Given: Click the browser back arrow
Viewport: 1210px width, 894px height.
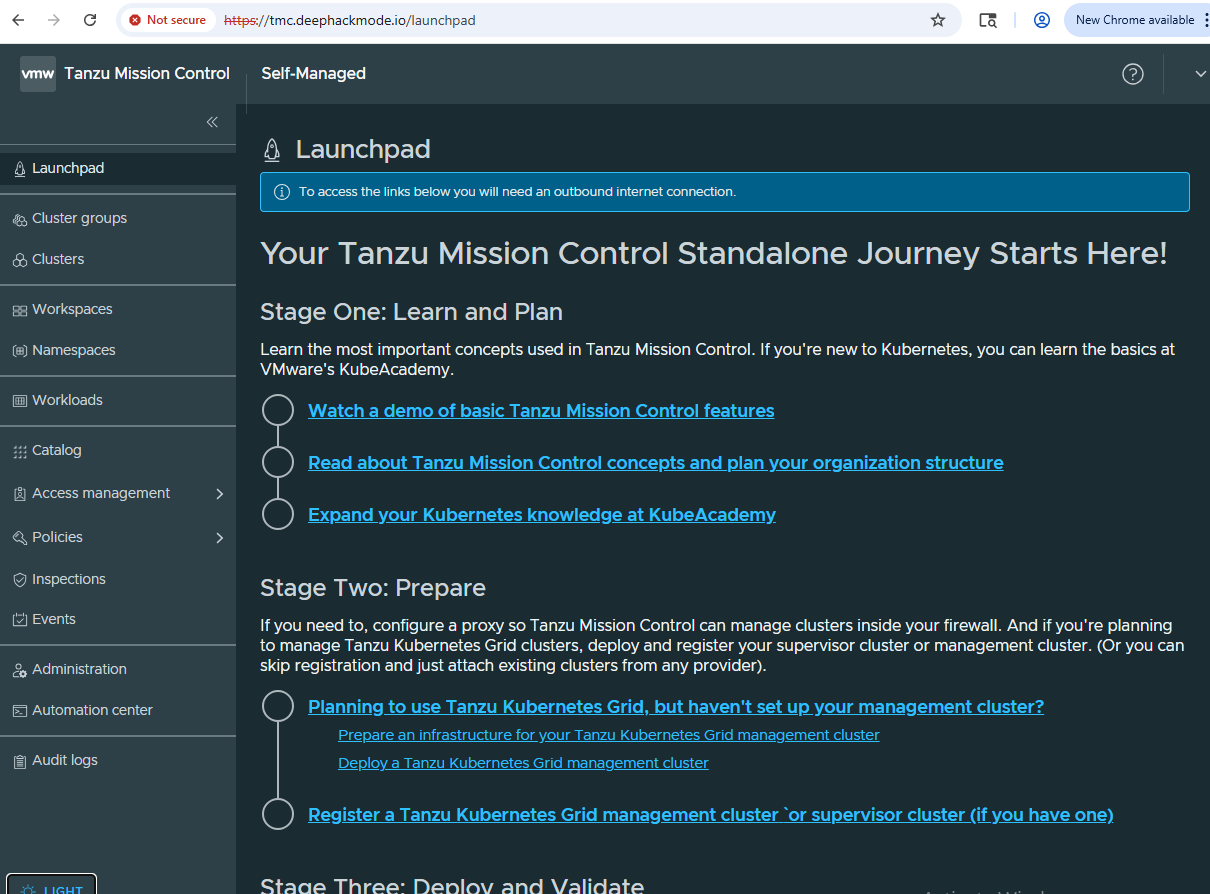Looking at the screenshot, I should tap(19, 20).
